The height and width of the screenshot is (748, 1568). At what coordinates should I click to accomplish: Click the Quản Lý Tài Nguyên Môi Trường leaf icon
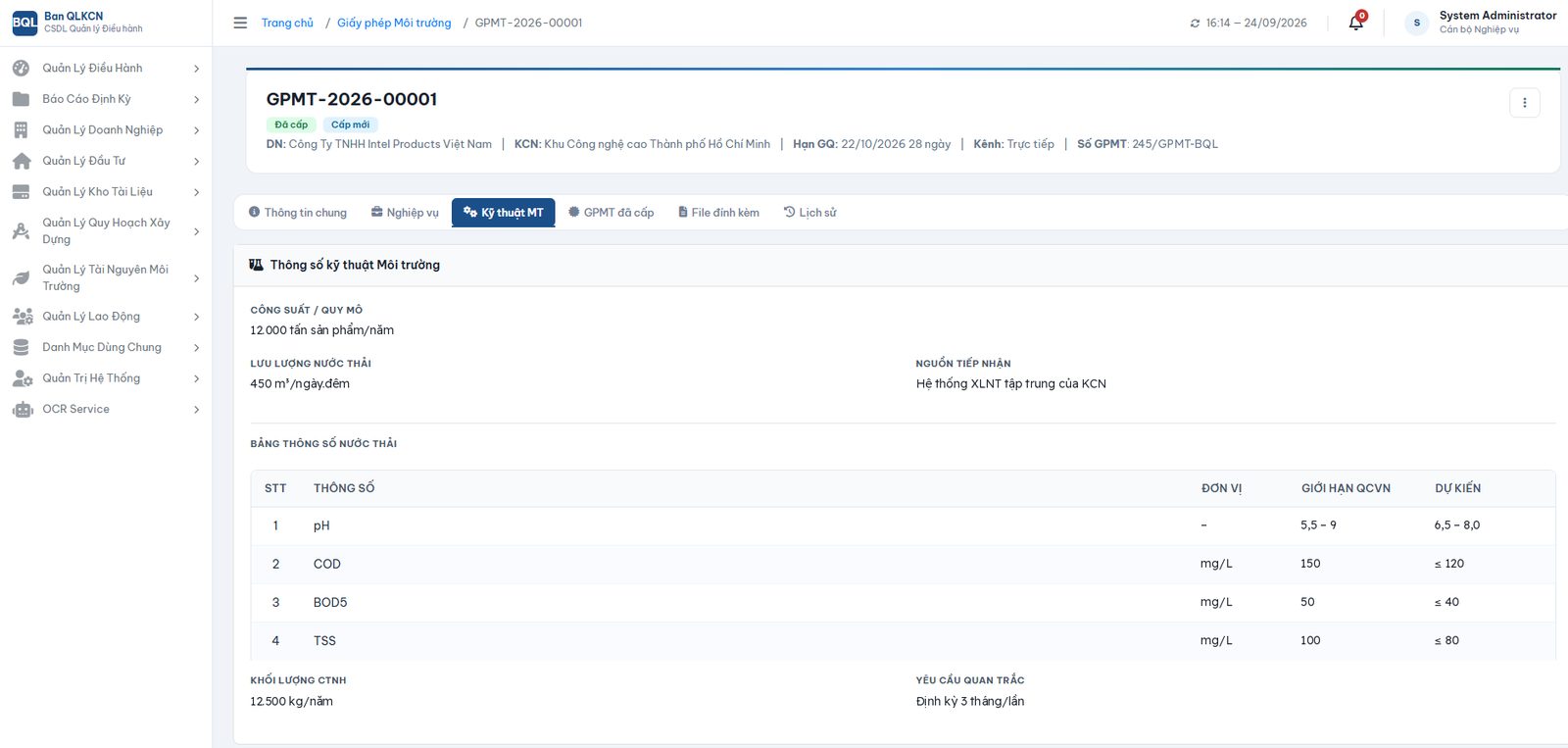pos(21,278)
